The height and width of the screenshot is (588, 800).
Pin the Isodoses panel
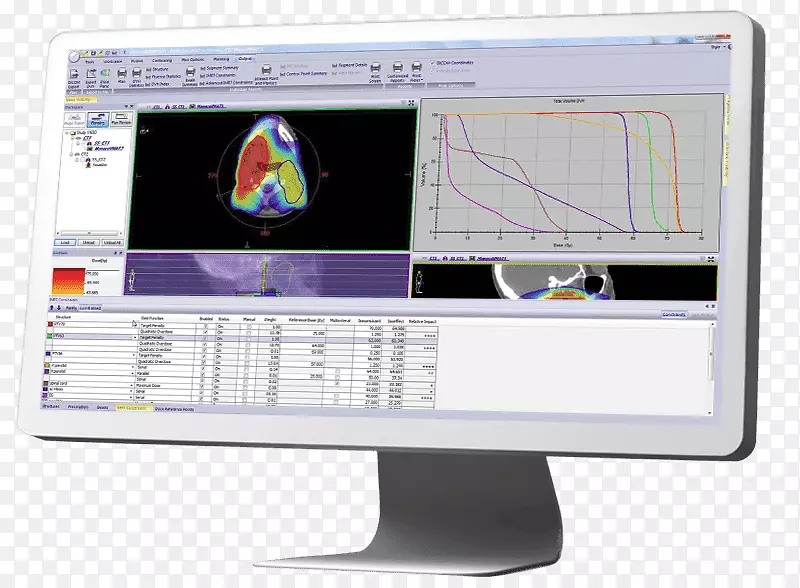tap(115, 253)
